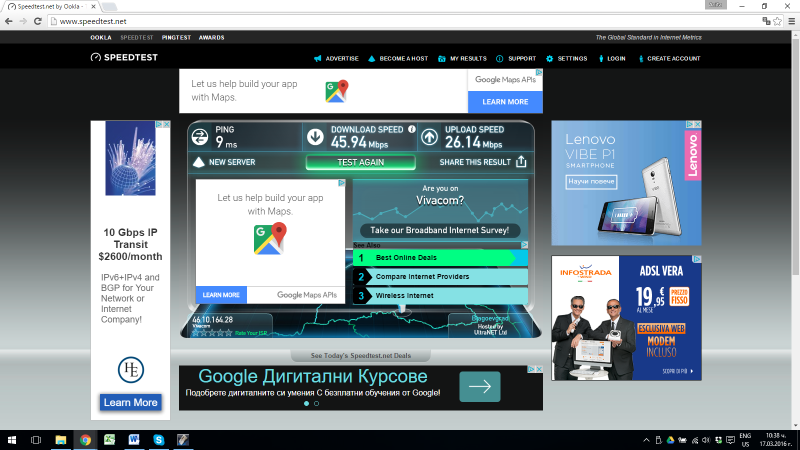Click the Become a Host icon
This screenshot has height=450, width=800.
click(371, 59)
